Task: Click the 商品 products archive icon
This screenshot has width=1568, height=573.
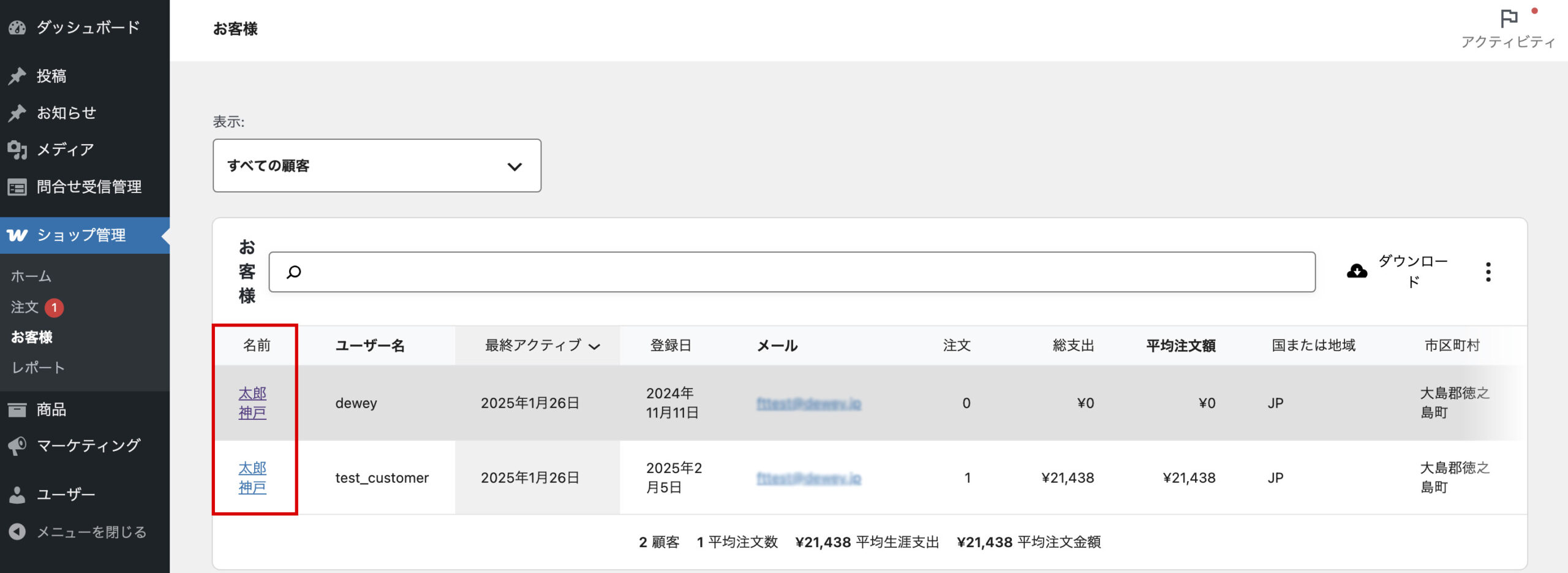Action: (x=17, y=409)
